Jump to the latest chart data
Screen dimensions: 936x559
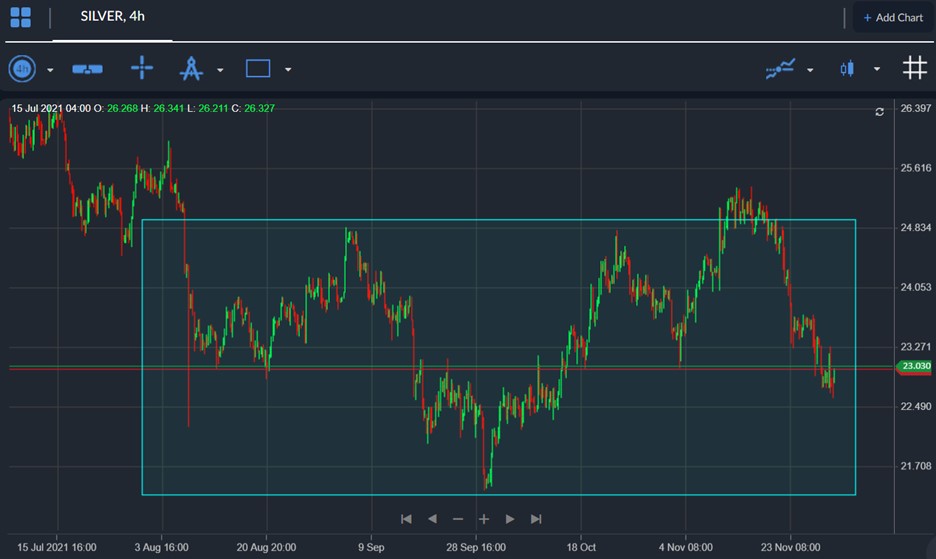point(536,519)
